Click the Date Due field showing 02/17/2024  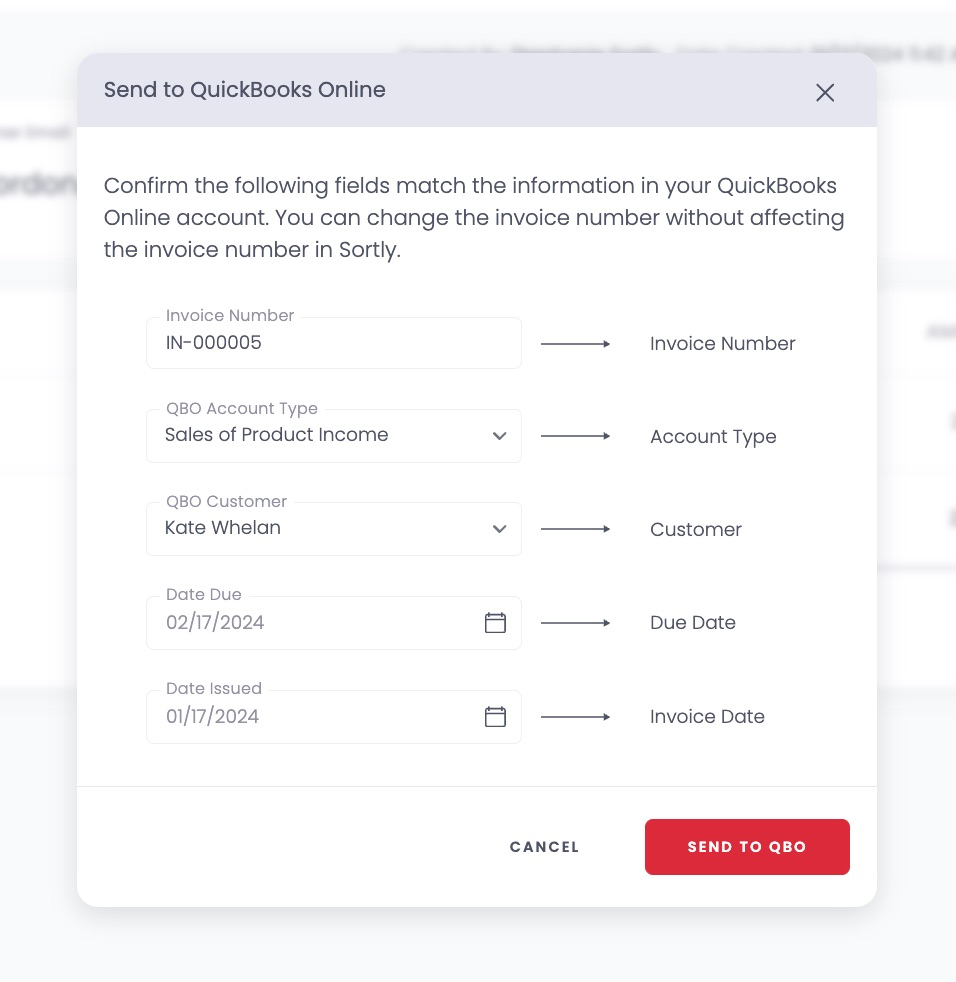[300, 622]
